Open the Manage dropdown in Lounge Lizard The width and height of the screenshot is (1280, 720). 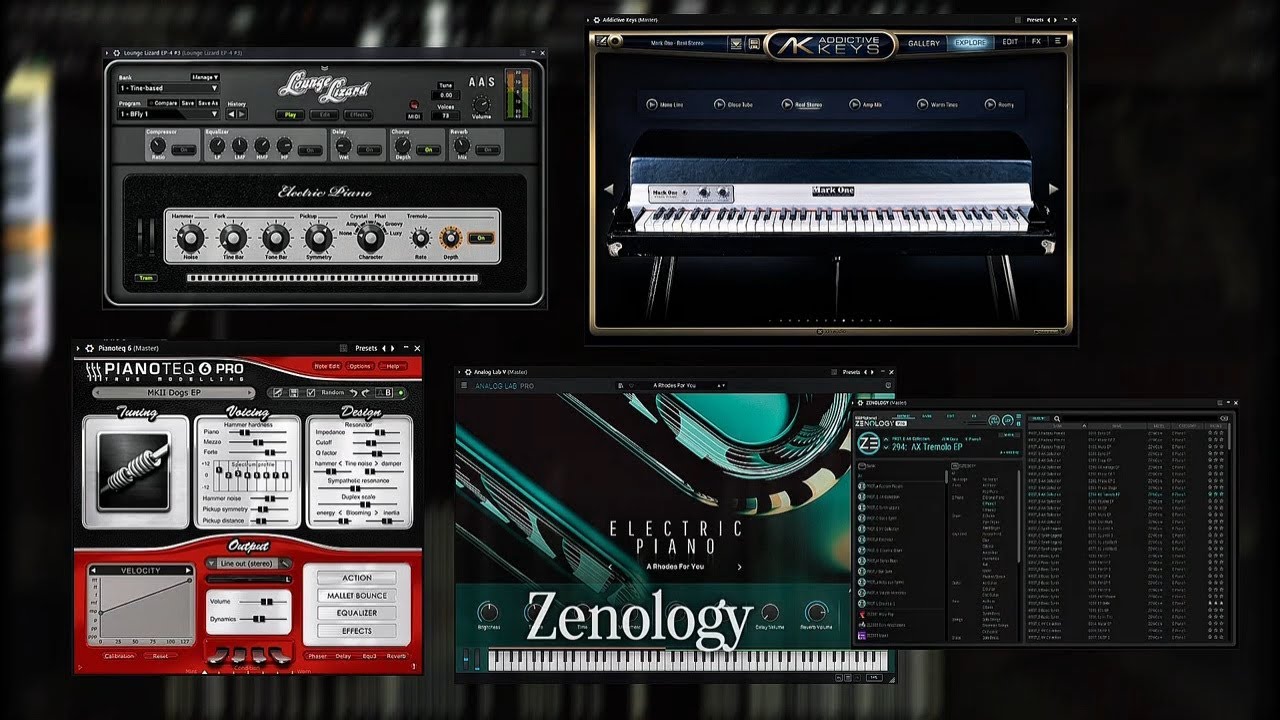205,77
